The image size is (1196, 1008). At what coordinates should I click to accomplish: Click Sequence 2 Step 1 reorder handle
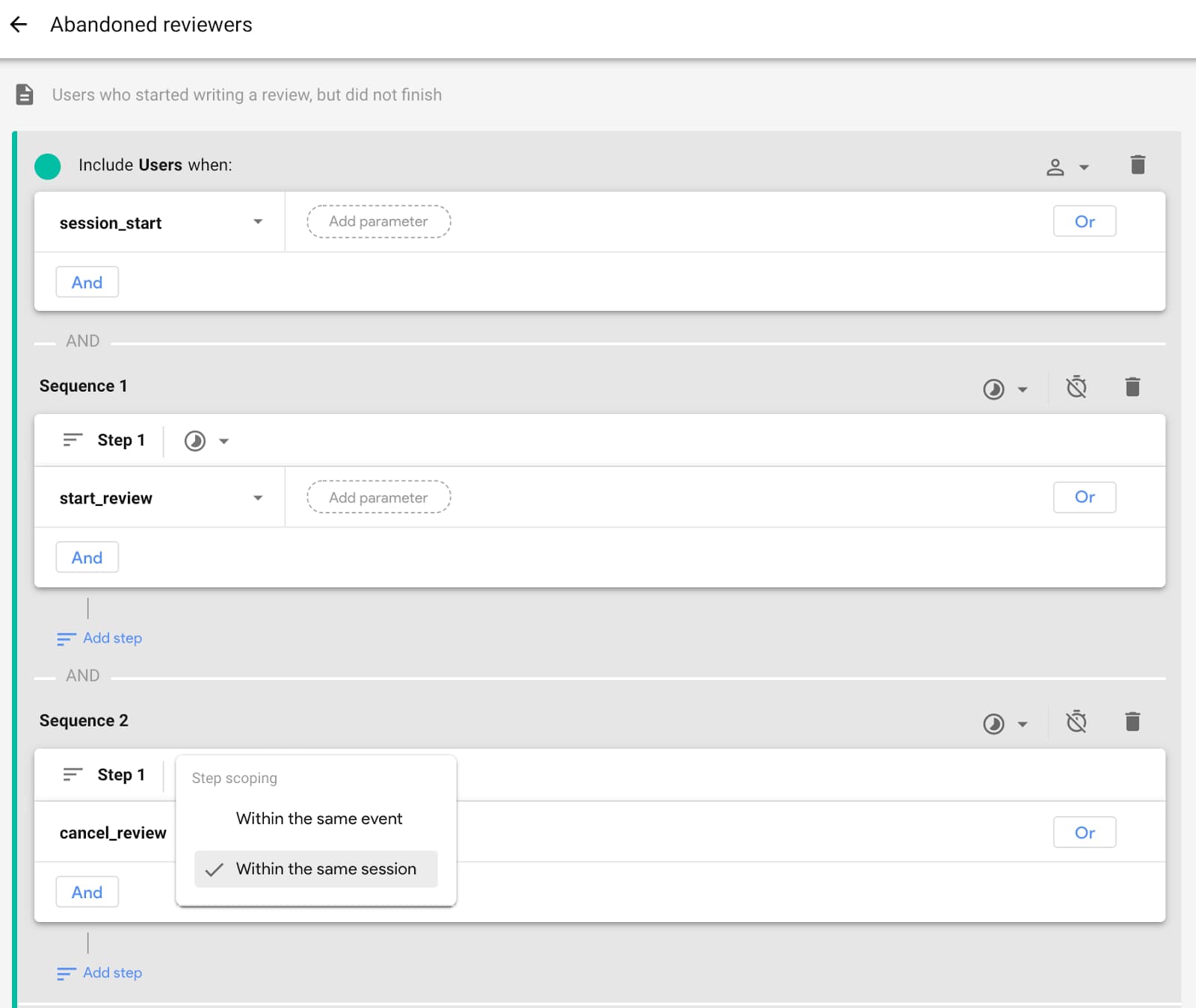pos(73,775)
